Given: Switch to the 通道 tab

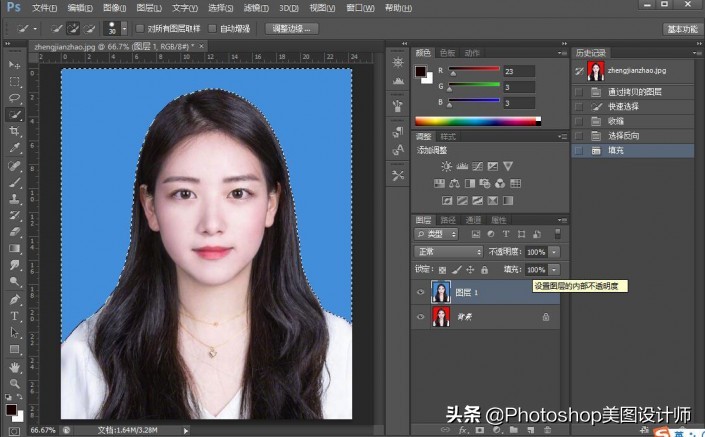Looking at the screenshot, I should (x=473, y=219).
